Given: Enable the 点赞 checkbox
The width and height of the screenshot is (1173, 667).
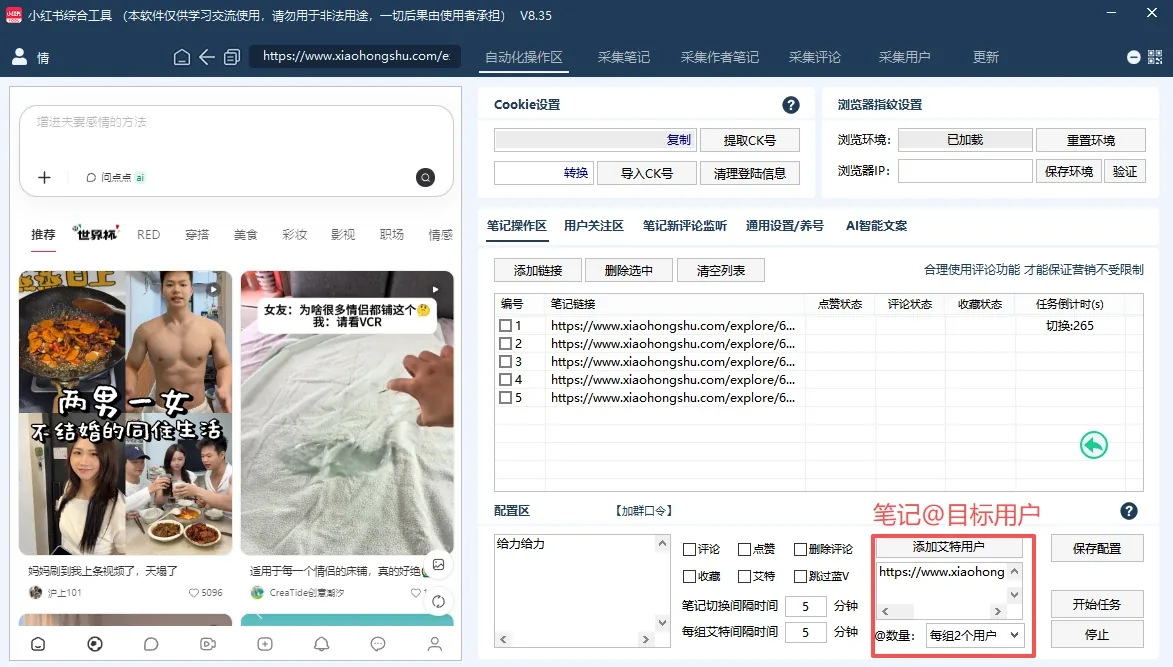Looking at the screenshot, I should [x=744, y=550].
